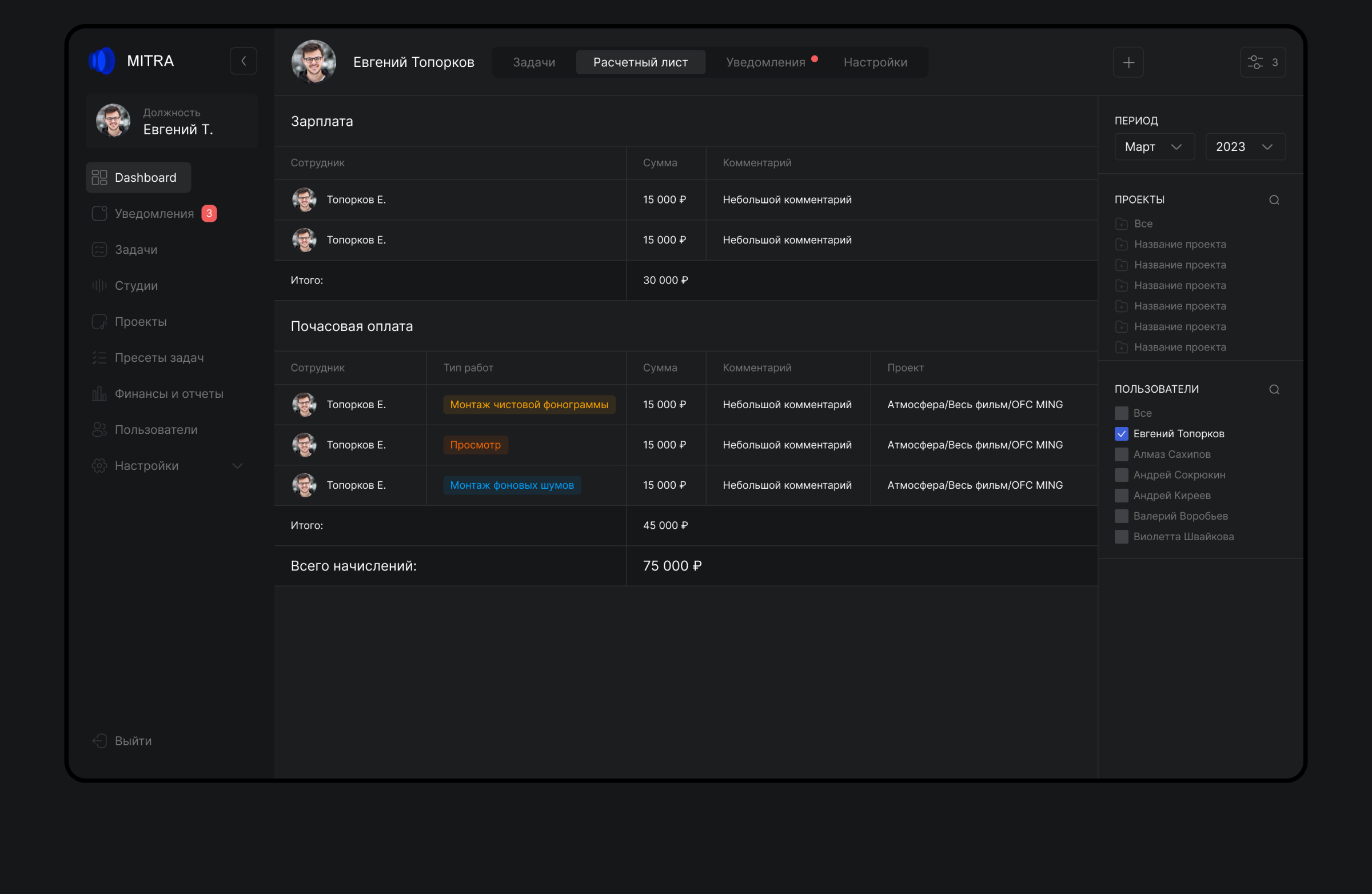Open Студии from the sidebar
1372x894 pixels.
click(x=136, y=286)
